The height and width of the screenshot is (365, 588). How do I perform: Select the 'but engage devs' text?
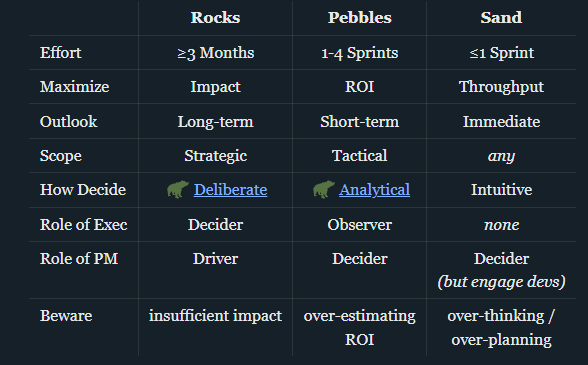pos(501,282)
